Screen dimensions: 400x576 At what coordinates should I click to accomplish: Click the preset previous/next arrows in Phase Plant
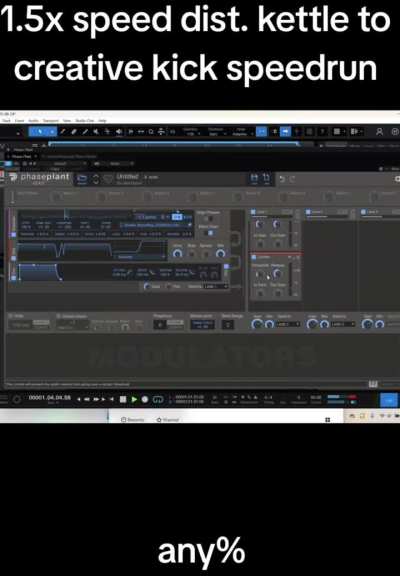[96, 179]
